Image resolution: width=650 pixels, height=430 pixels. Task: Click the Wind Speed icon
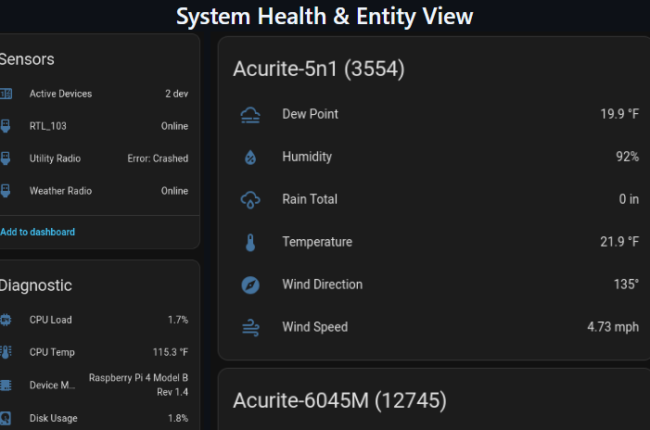point(250,327)
